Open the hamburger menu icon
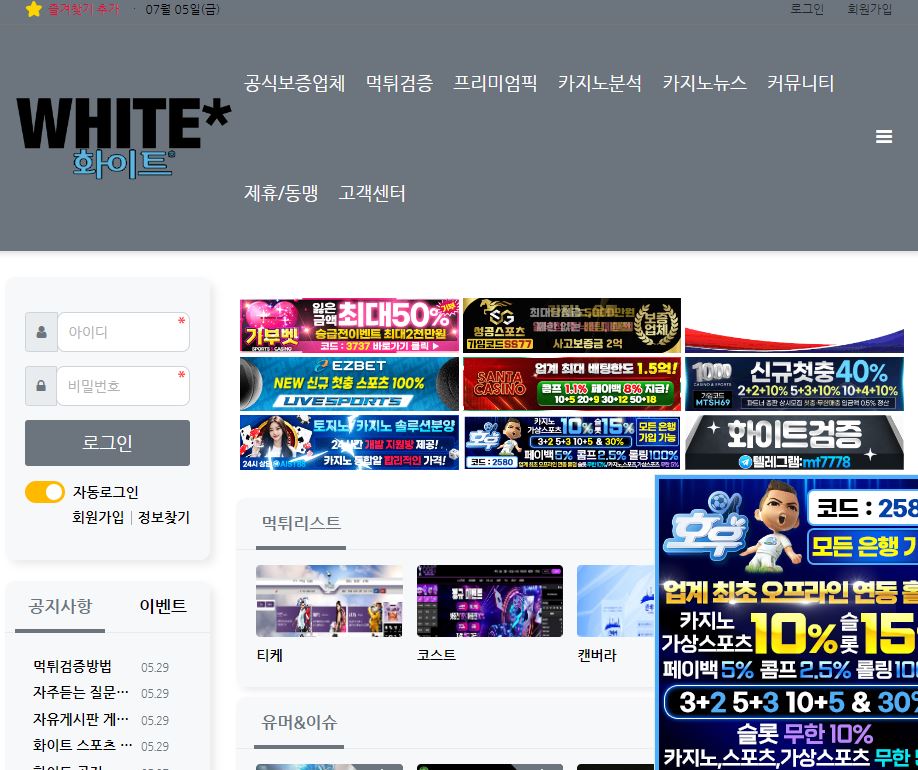The width and height of the screenshot is (918, 770). [x=884, y=136]
